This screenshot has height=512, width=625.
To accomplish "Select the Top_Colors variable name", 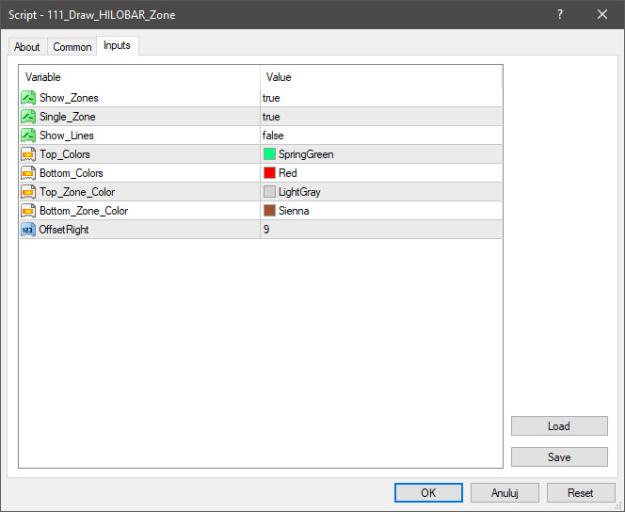I will pyautogui.click(x=65, y=154).
